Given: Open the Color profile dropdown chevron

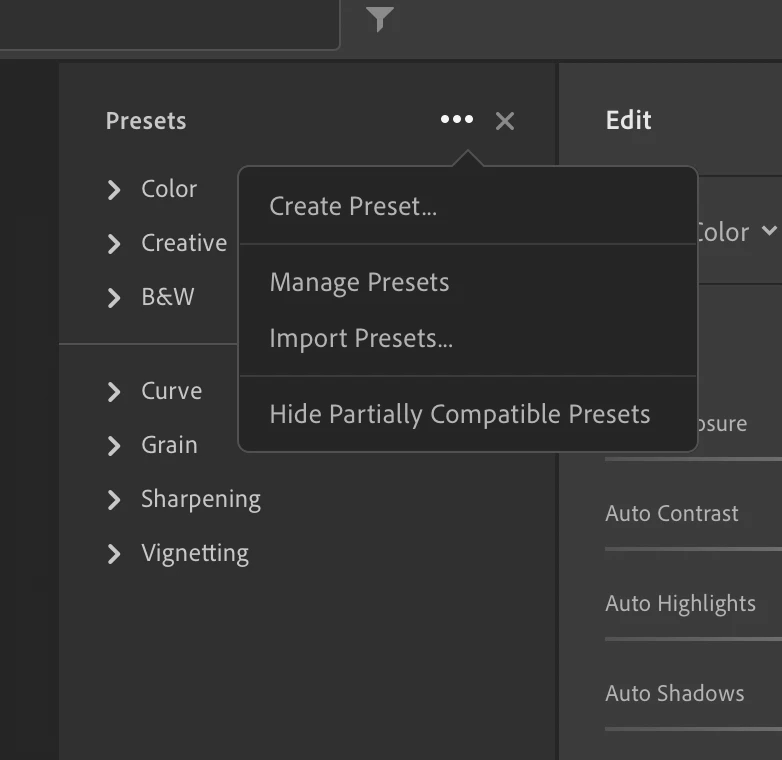Looking at the screenshot, I should coord(768,231).
